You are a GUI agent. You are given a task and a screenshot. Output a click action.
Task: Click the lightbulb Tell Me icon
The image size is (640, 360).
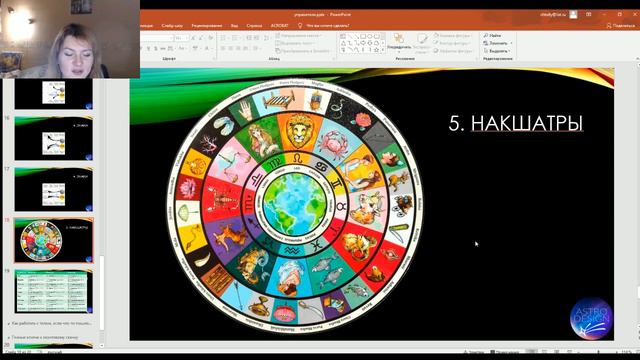(x=300, y=25)
